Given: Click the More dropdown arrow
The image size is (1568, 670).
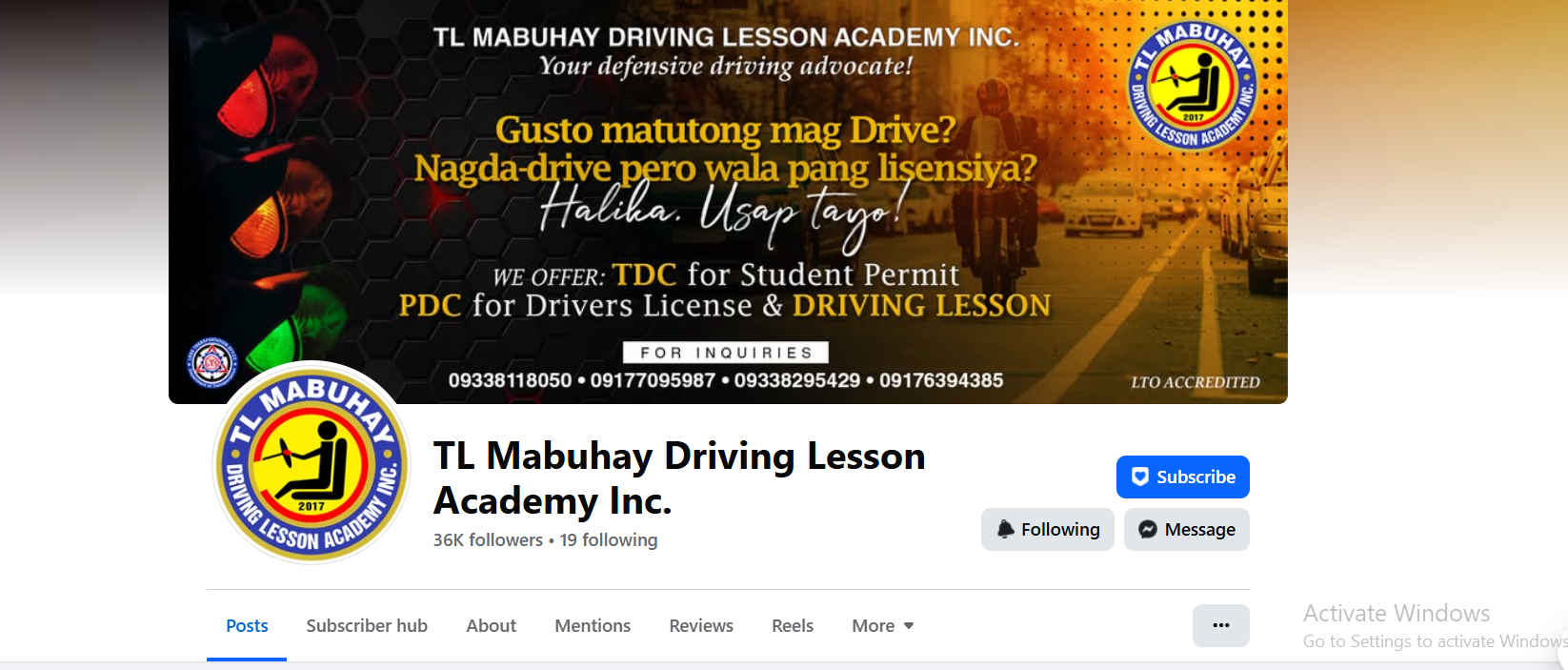Looking at the screenshot, I should click(909, 626).
